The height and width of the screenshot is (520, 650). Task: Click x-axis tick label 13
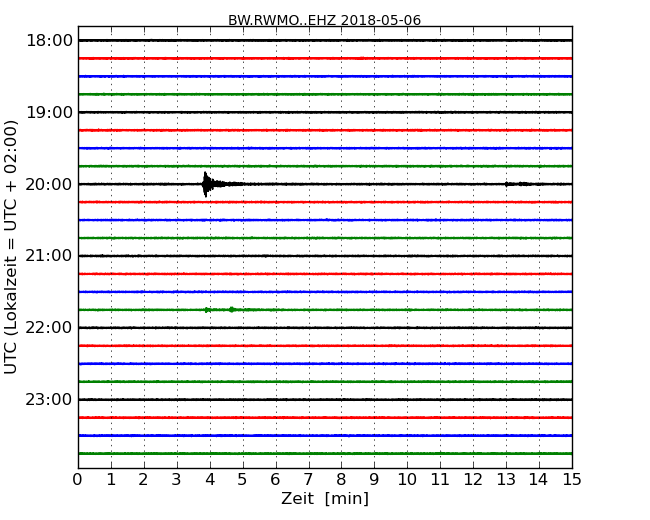506,480
